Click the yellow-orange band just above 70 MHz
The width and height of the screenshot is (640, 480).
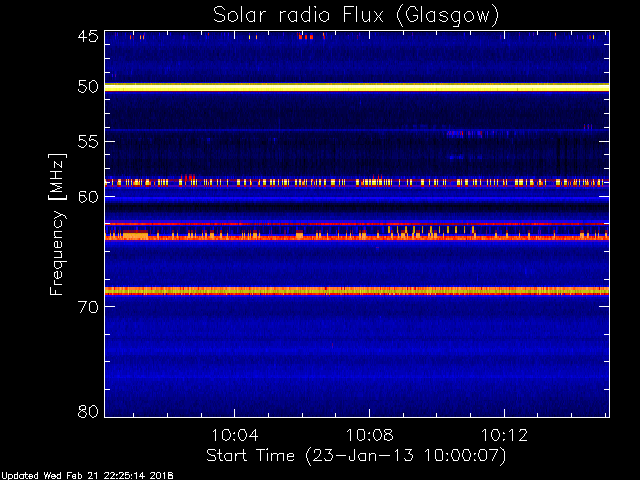click(x=357, y=291)
